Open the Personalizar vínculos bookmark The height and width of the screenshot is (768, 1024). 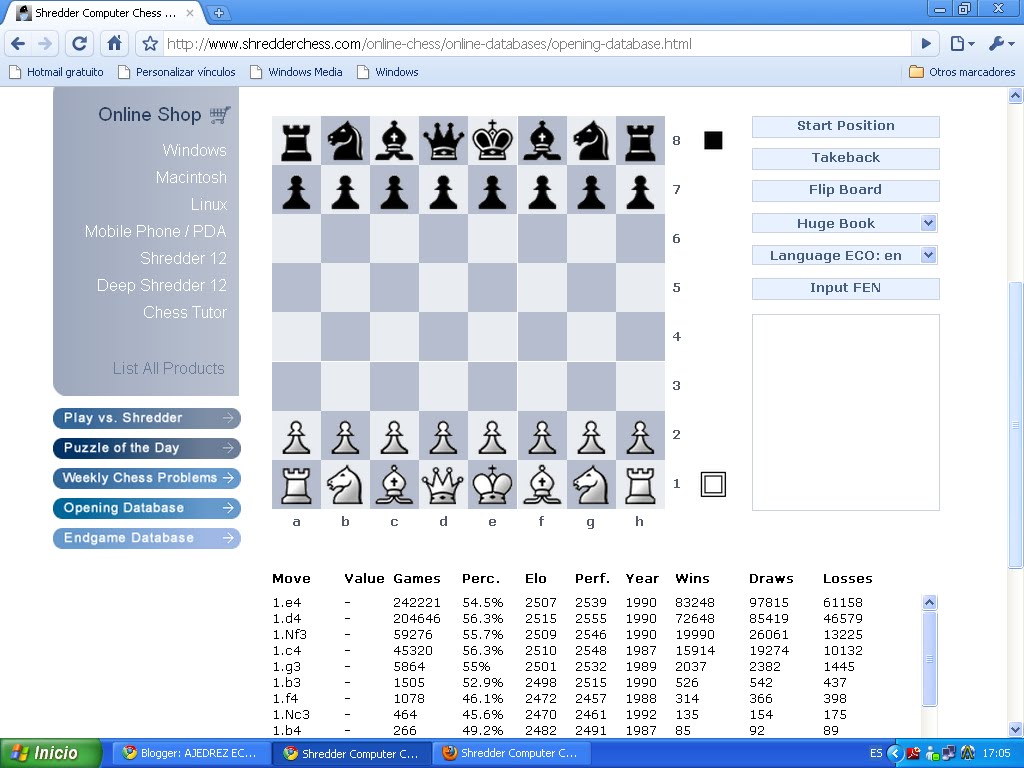(176, 72)
